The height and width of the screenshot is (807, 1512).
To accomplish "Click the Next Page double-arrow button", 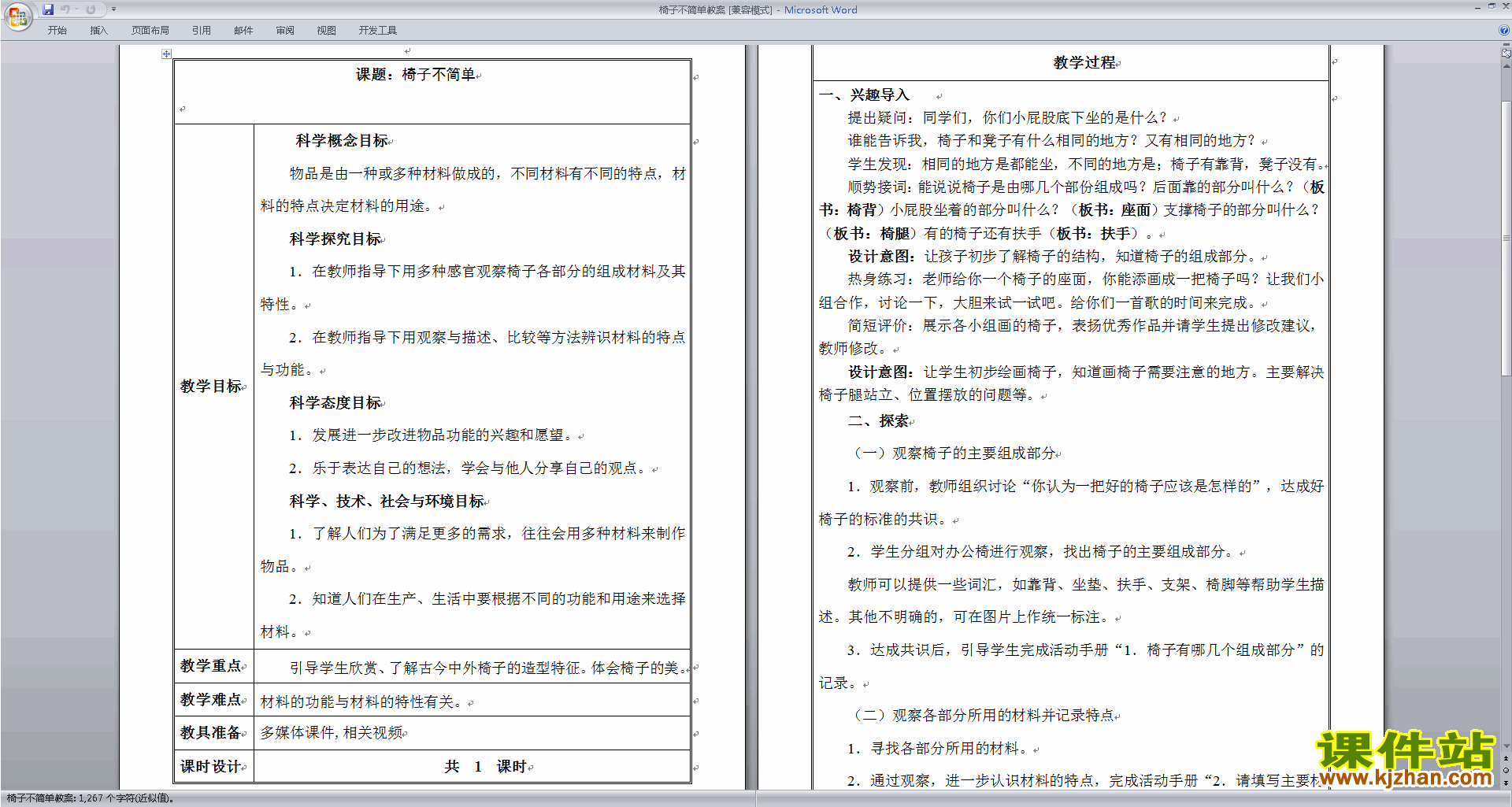I will (x=1506, y=783).
